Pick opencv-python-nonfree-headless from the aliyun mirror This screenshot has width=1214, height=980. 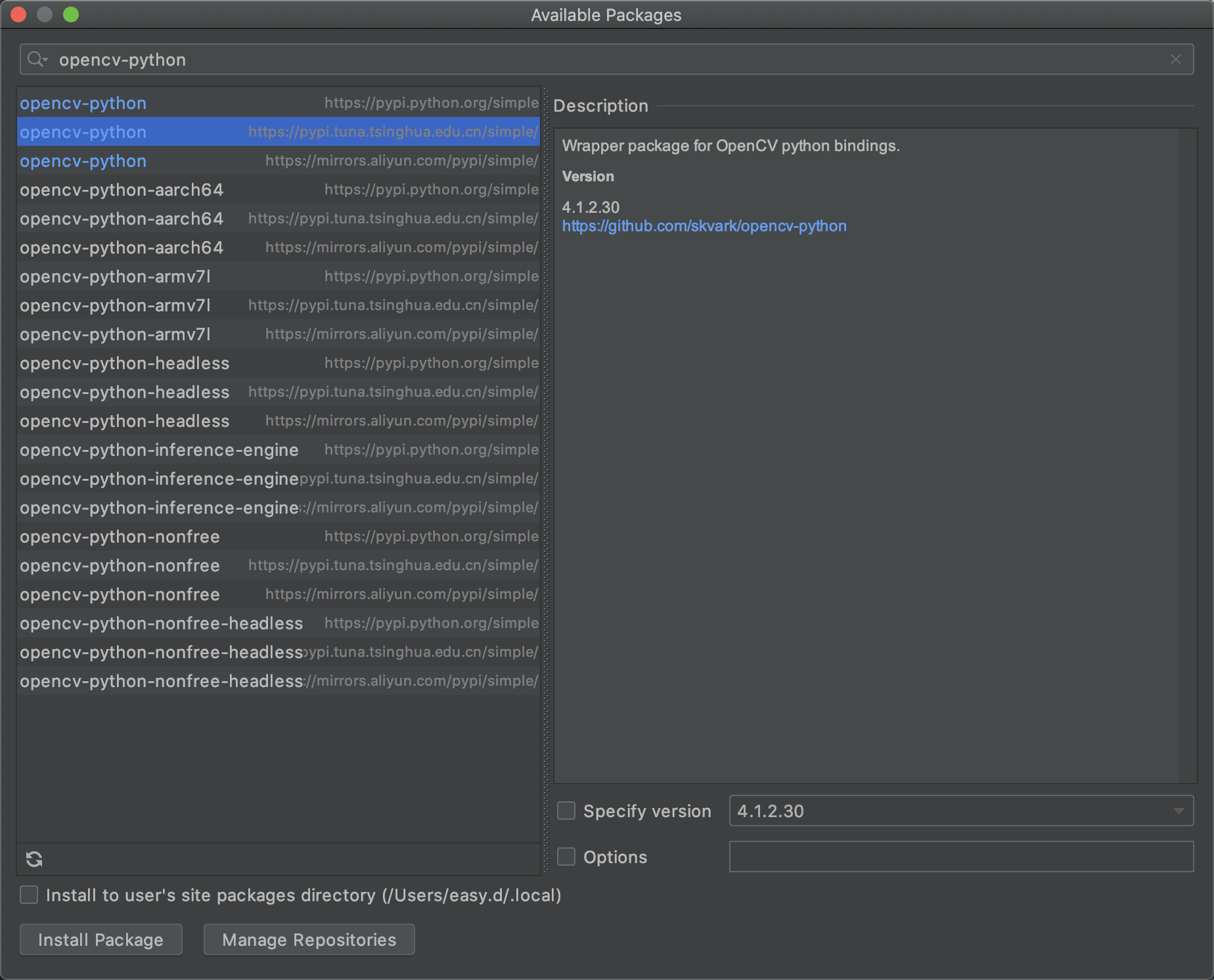(x=279, y=680)
